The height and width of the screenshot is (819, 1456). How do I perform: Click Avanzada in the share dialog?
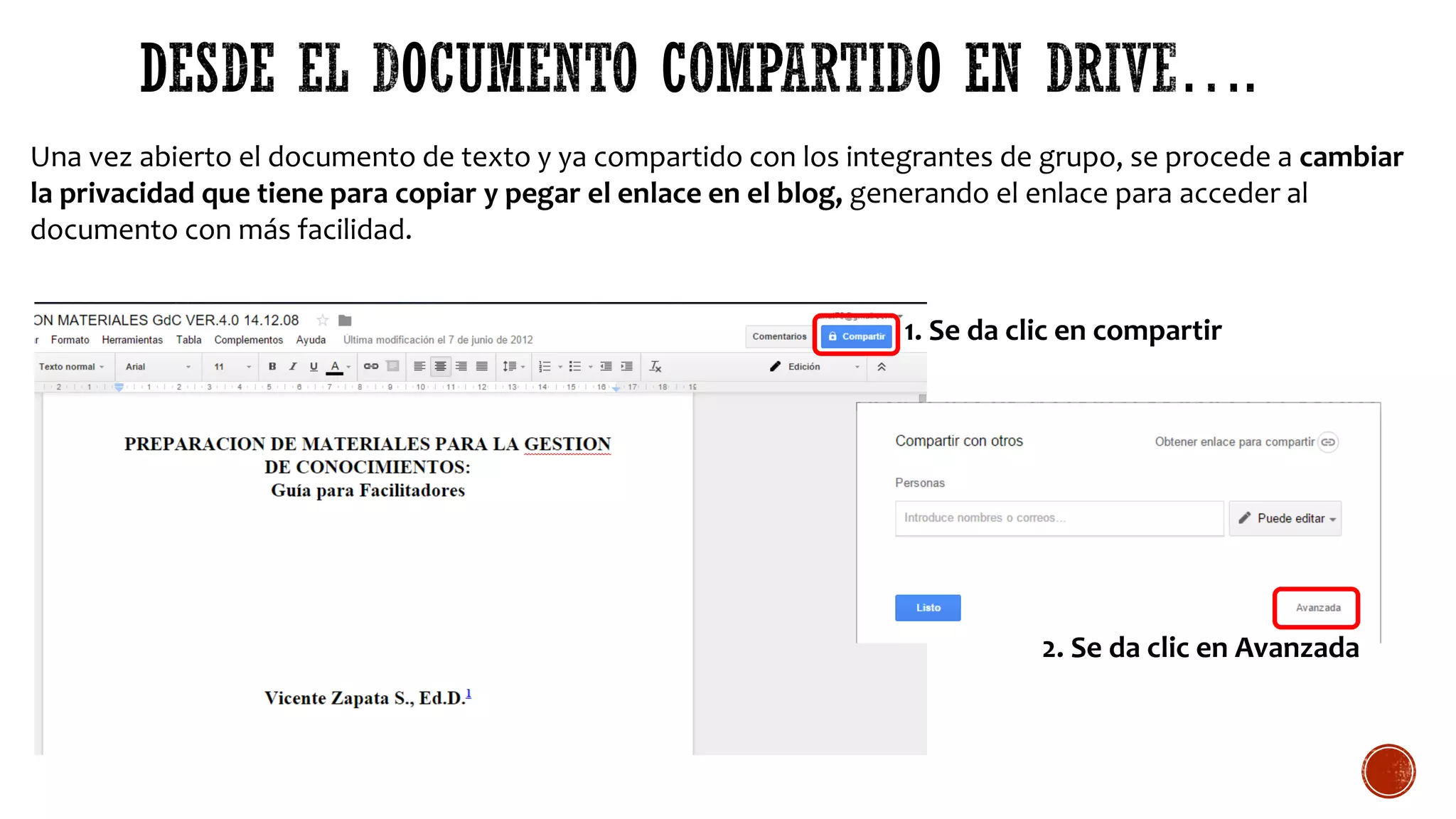tap(1317, 608)
